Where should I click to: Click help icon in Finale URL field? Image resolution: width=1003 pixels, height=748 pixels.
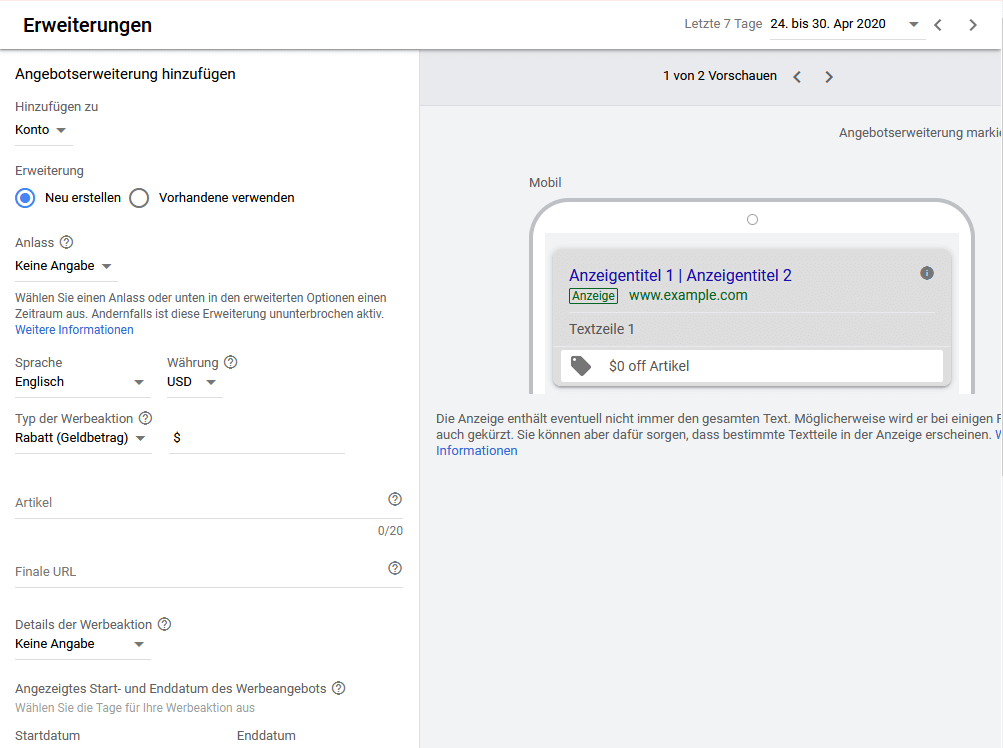point(394,568)
